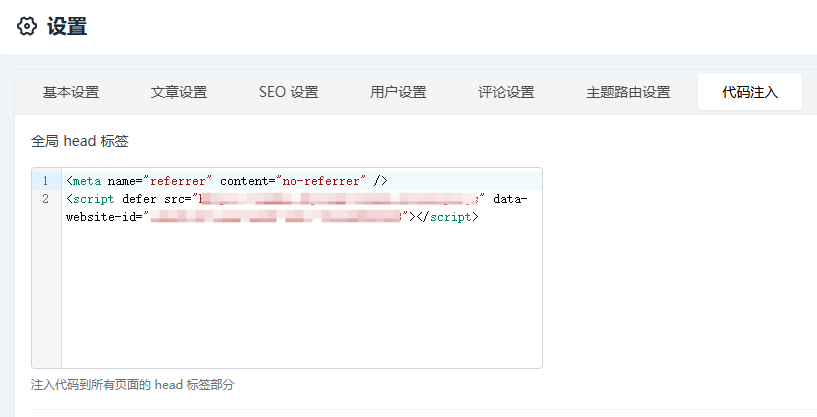Open the 基本设置 tab
The image size is (817, 417).
(71, 93)
